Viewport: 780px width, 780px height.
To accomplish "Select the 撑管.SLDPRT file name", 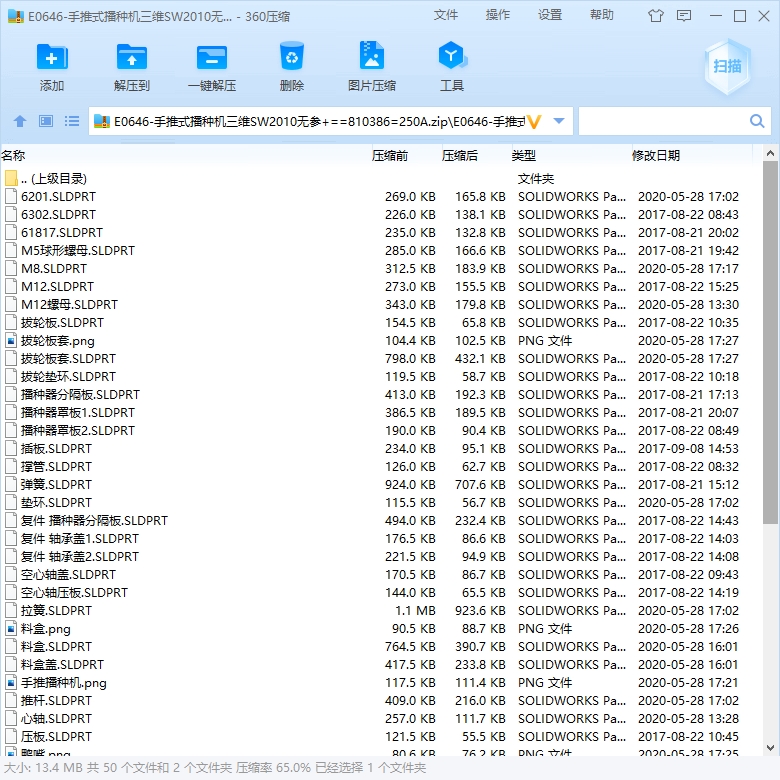I will click(x=56, y=467).
